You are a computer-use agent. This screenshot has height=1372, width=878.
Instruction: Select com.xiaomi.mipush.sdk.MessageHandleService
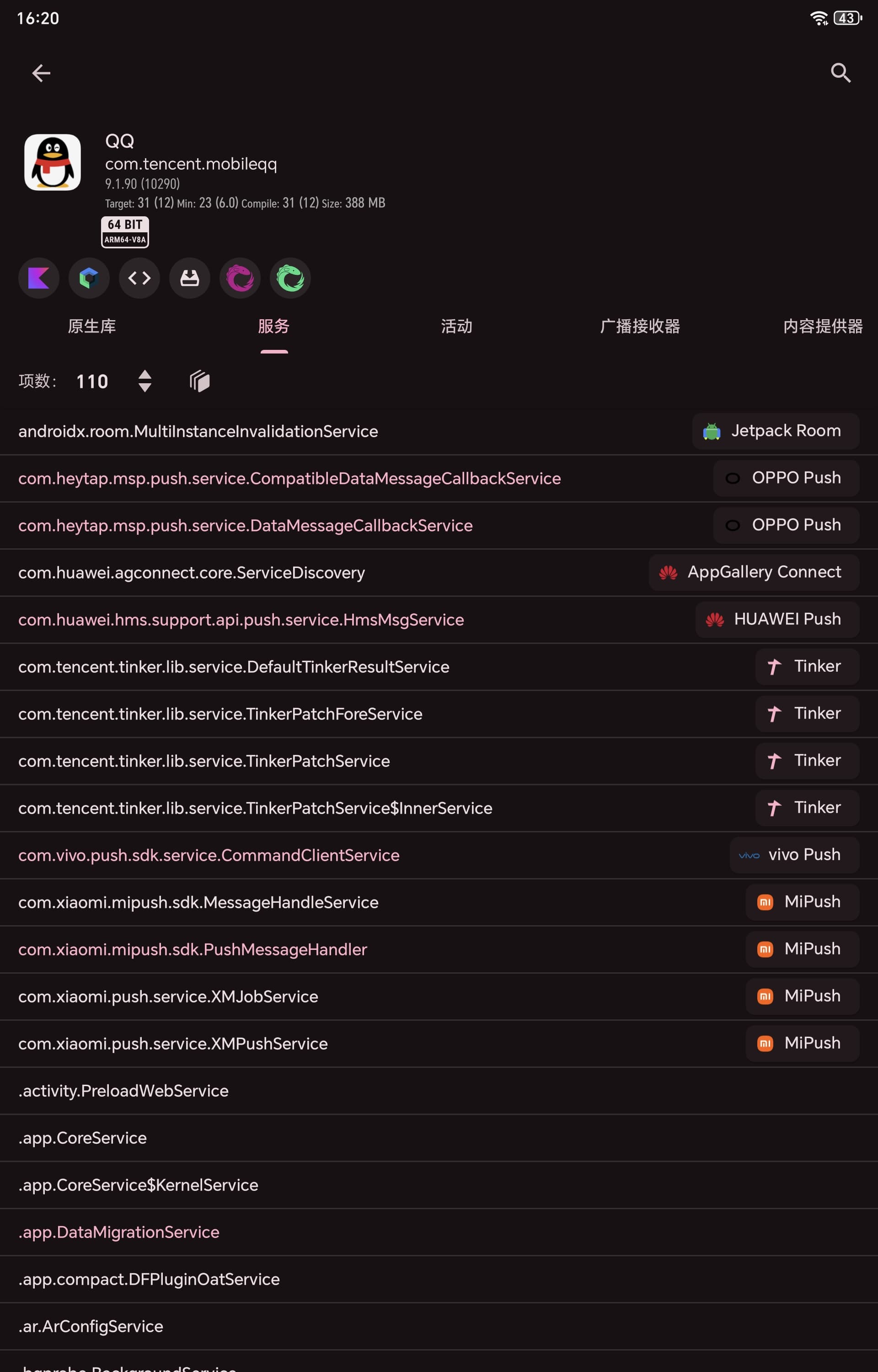(439, 902)
